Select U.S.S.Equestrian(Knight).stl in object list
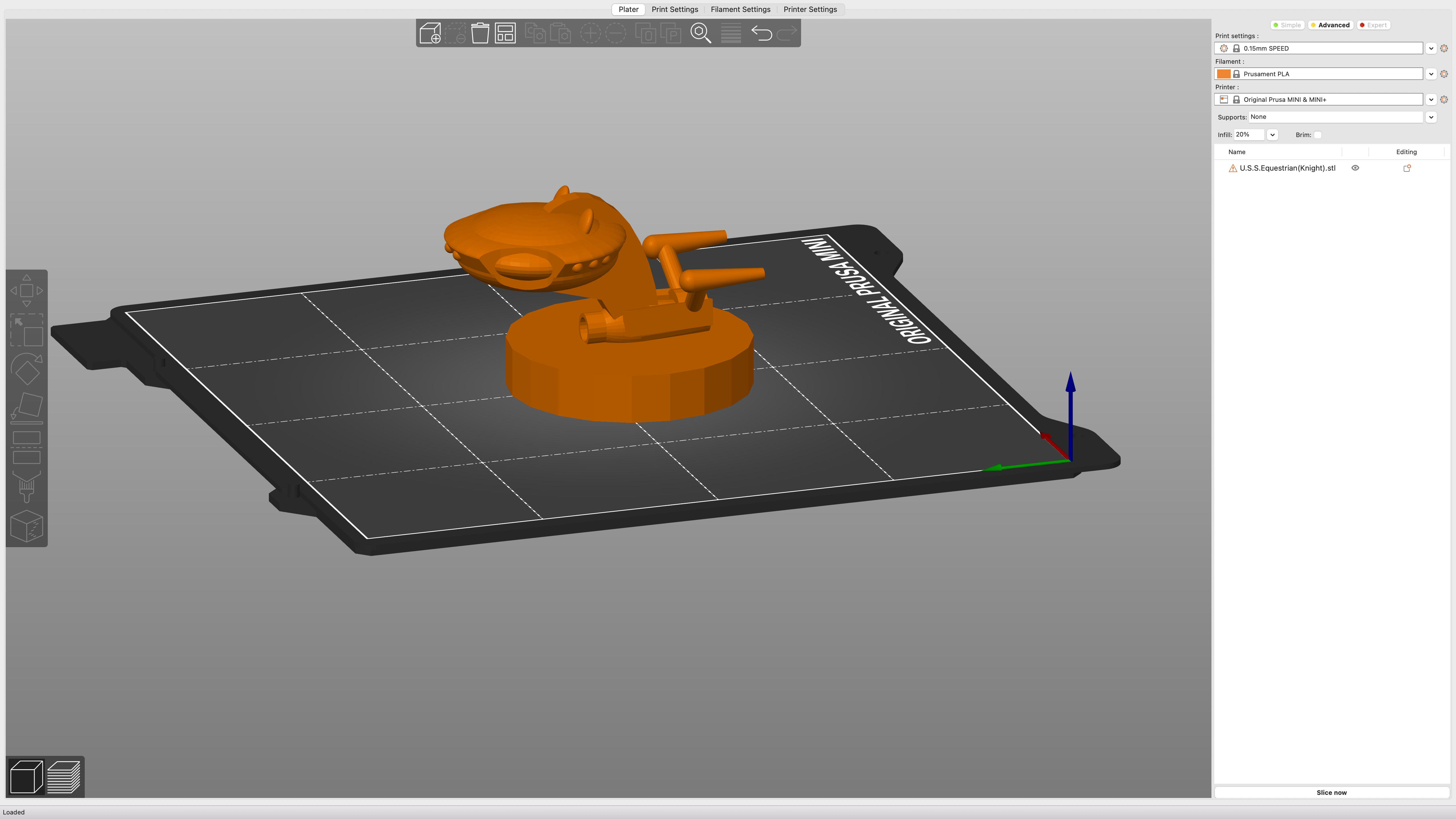 (x=1287, y=168)
